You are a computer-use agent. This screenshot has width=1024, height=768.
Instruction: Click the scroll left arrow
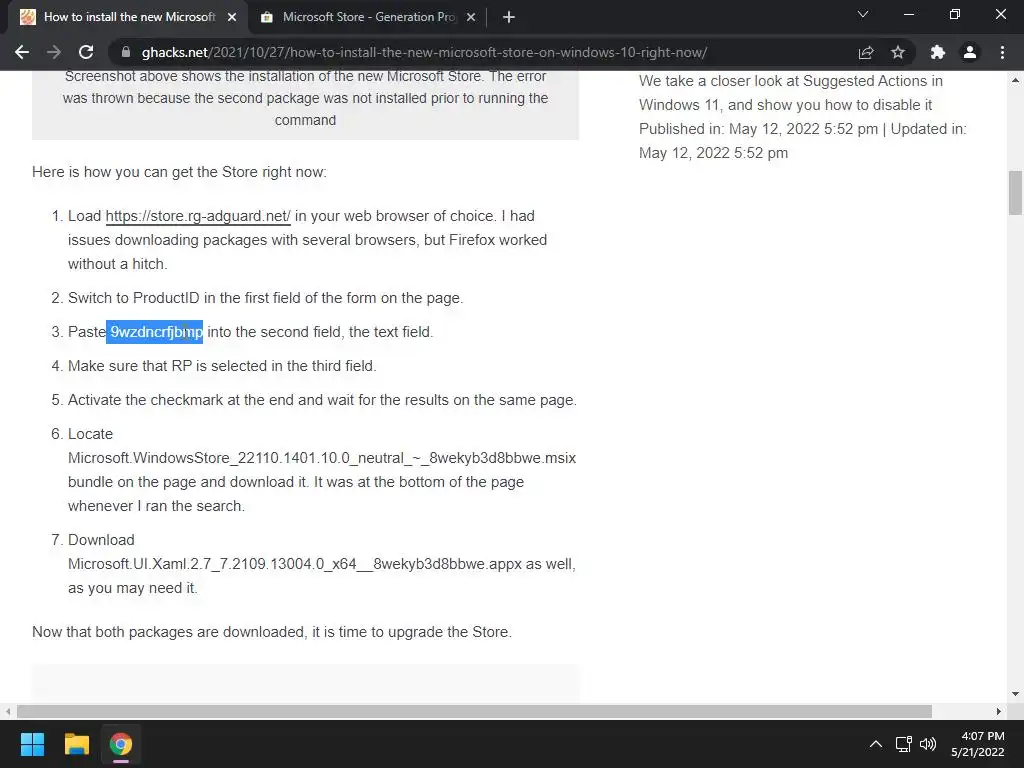8,711
